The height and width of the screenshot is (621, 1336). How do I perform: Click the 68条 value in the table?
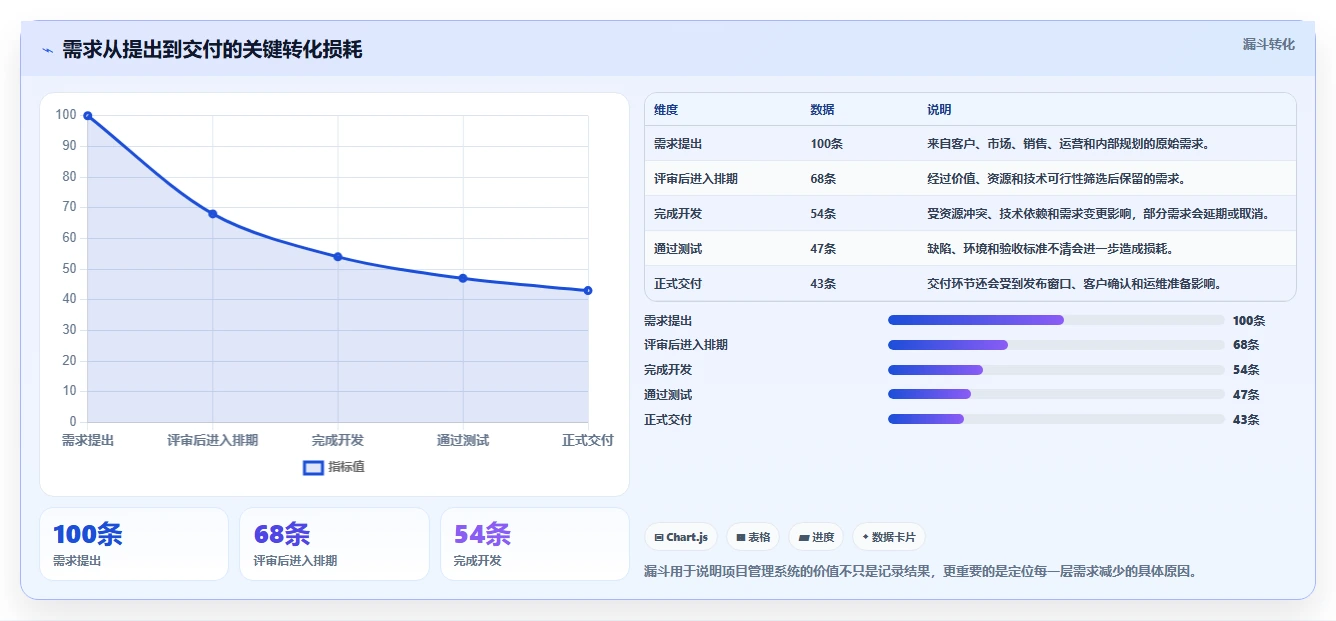point(823,179)
